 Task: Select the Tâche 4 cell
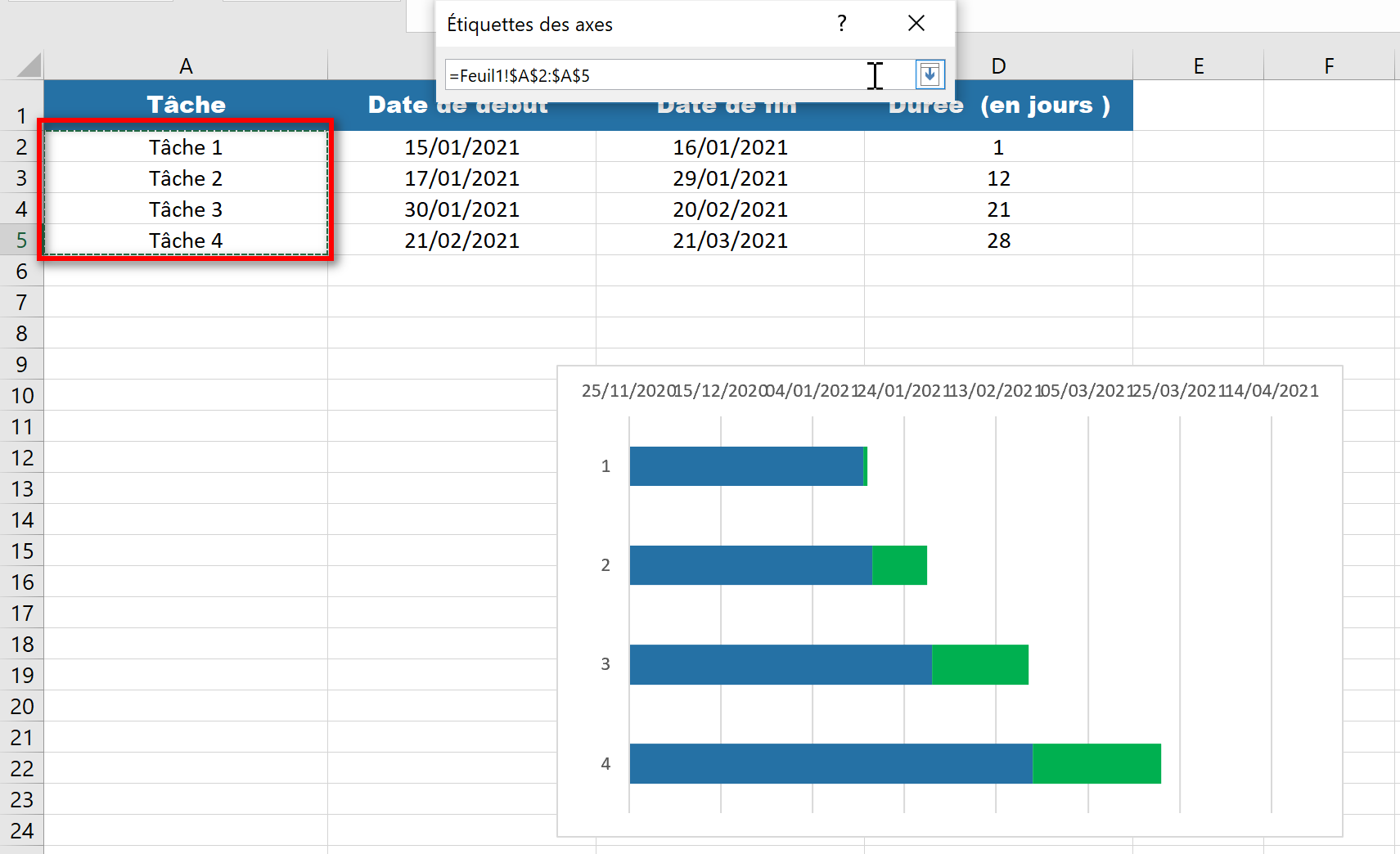(186, 240)
